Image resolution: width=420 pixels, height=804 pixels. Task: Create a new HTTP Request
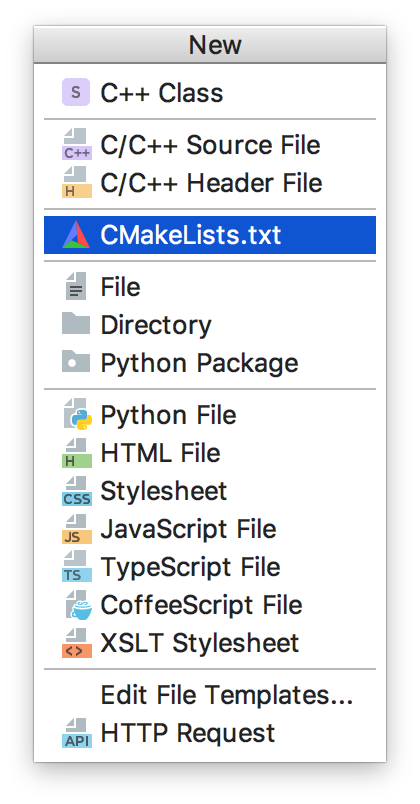tap(210, 732)
